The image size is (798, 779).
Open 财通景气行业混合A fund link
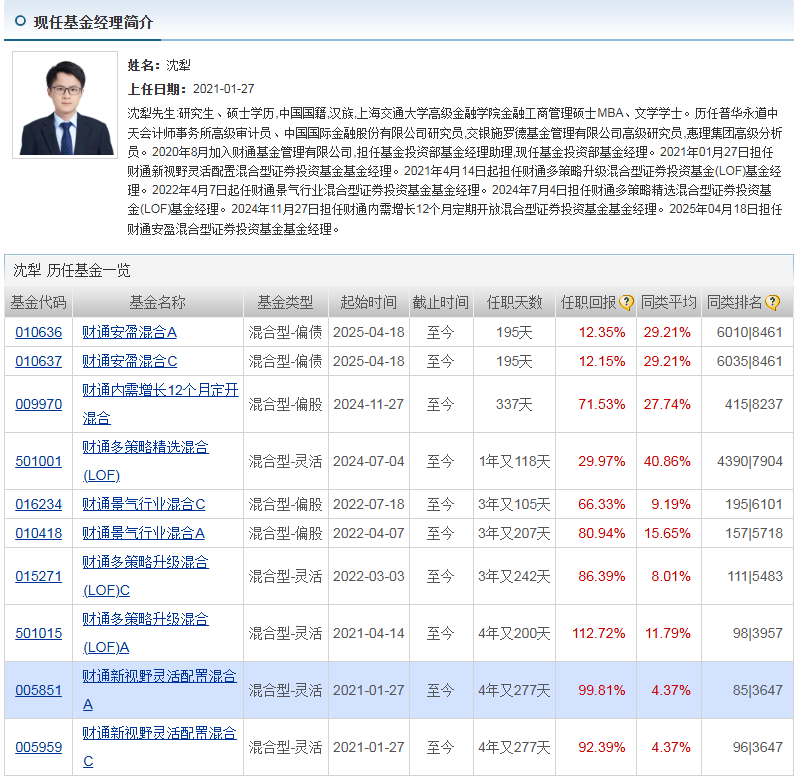pos(144,533)
